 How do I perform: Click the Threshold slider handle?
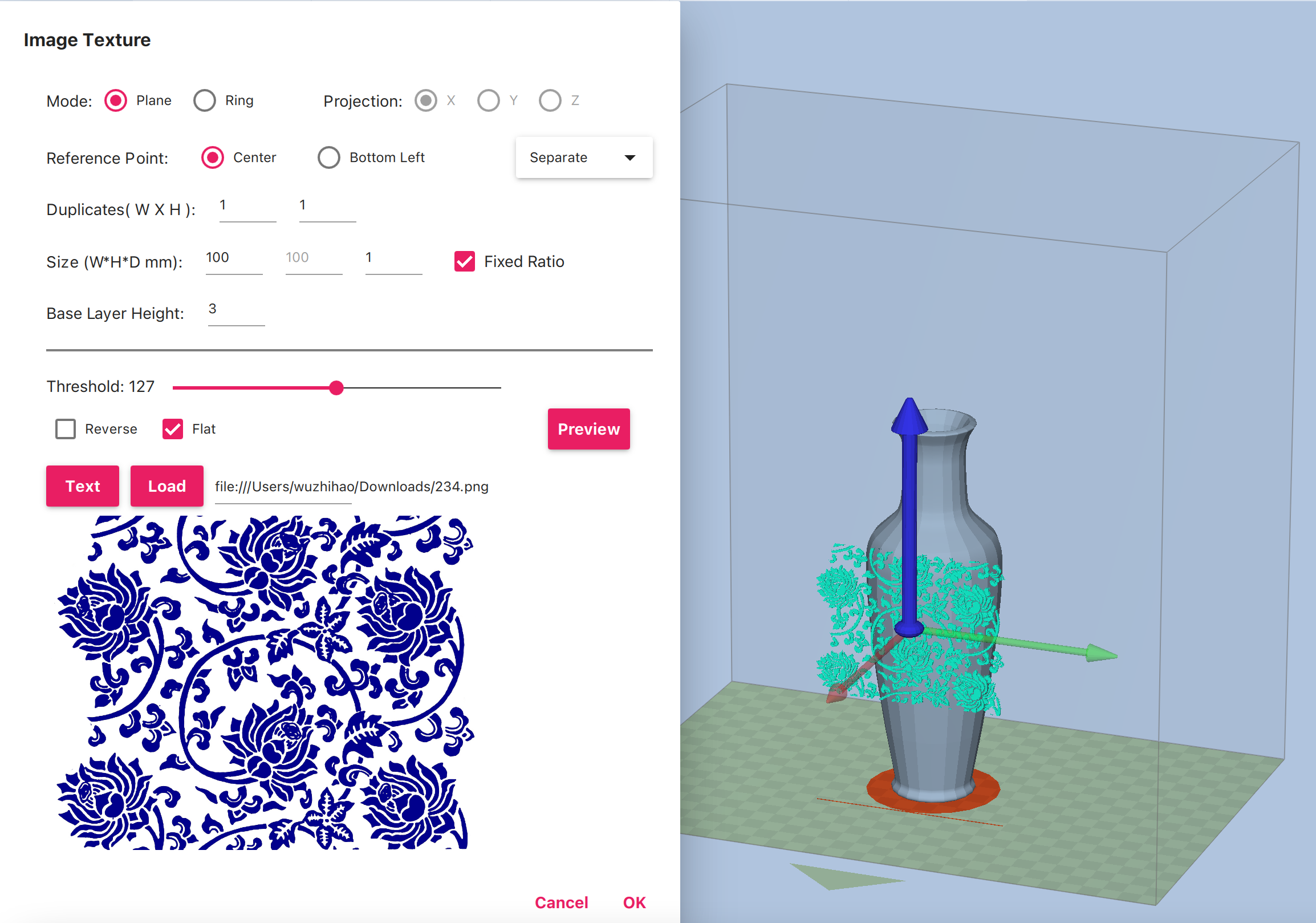(x=336, y=388)
